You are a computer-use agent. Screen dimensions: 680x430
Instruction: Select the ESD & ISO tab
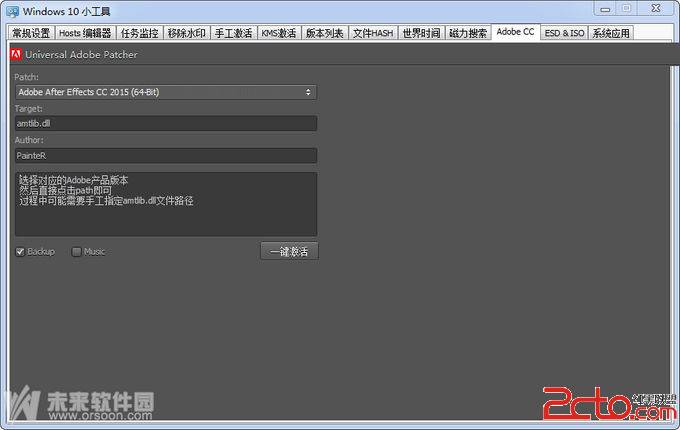pyautogui.click(x=564, y=33)
